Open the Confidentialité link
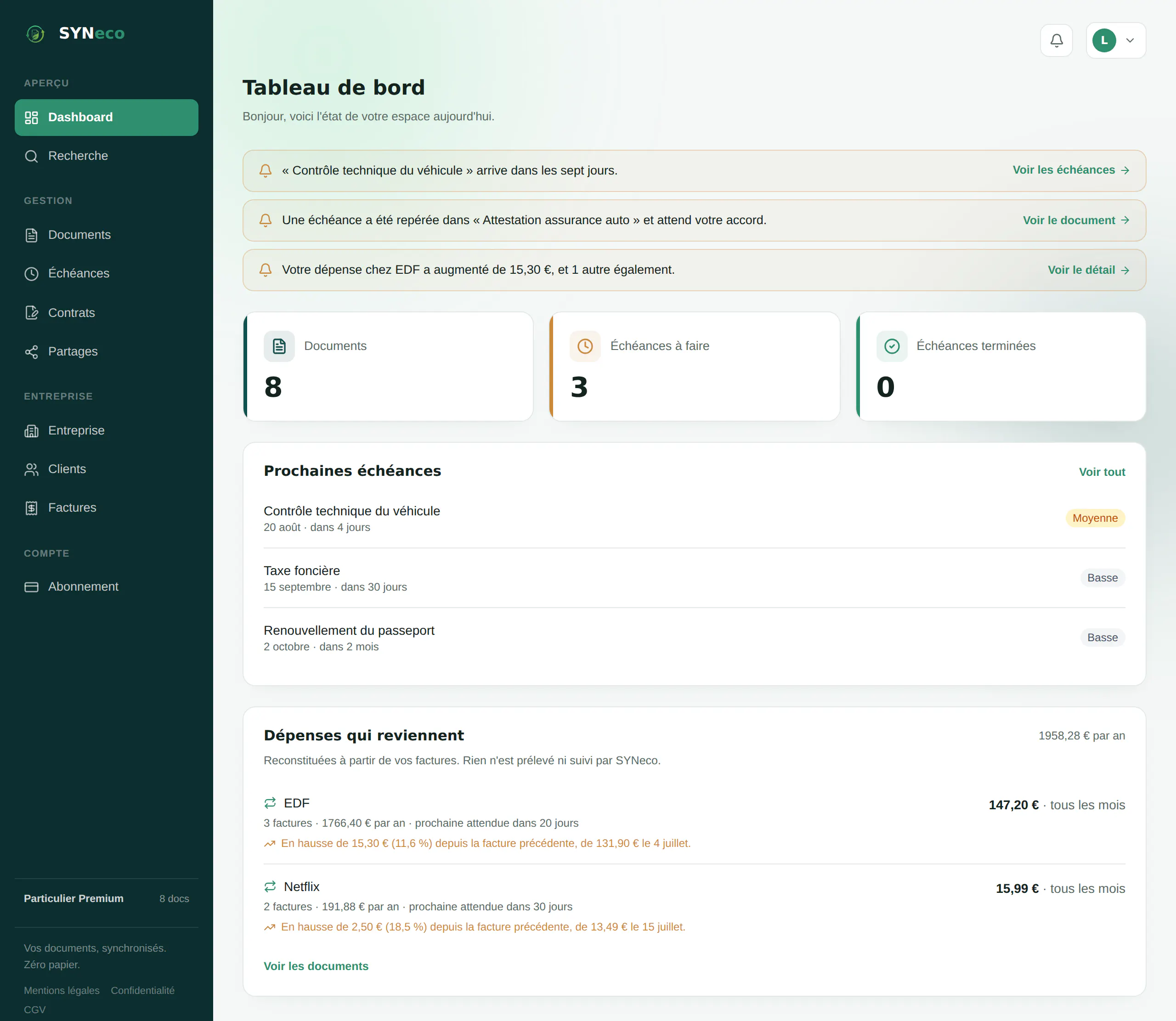Viewport: 1176px width, 1021px height. click(142, 991)
